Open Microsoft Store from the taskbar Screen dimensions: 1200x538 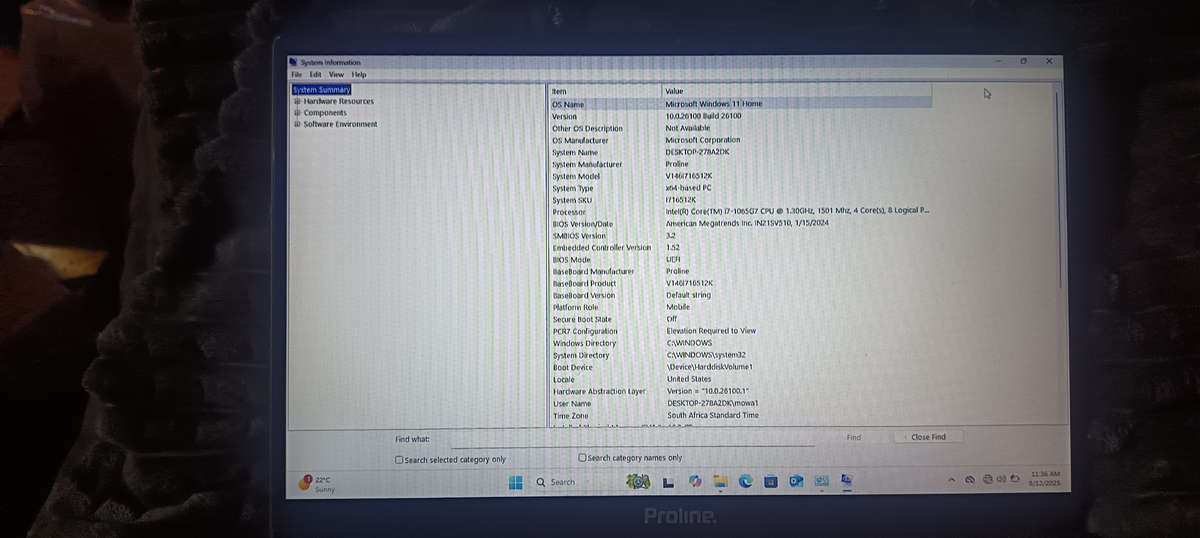[771, 482]
